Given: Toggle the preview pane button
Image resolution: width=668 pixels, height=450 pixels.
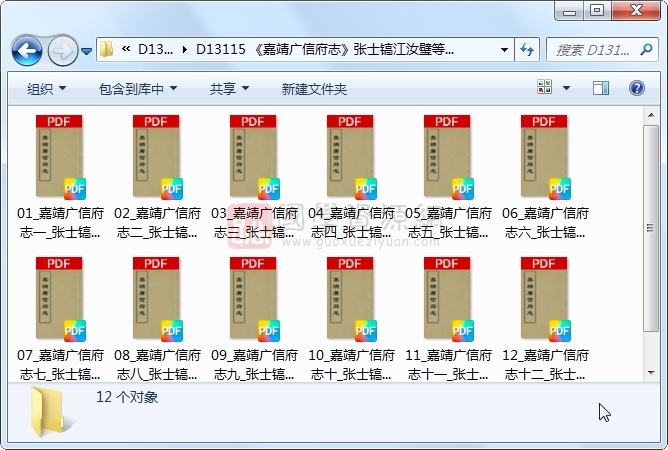Looking at the screenshot, I should click(x=601, y=88).
